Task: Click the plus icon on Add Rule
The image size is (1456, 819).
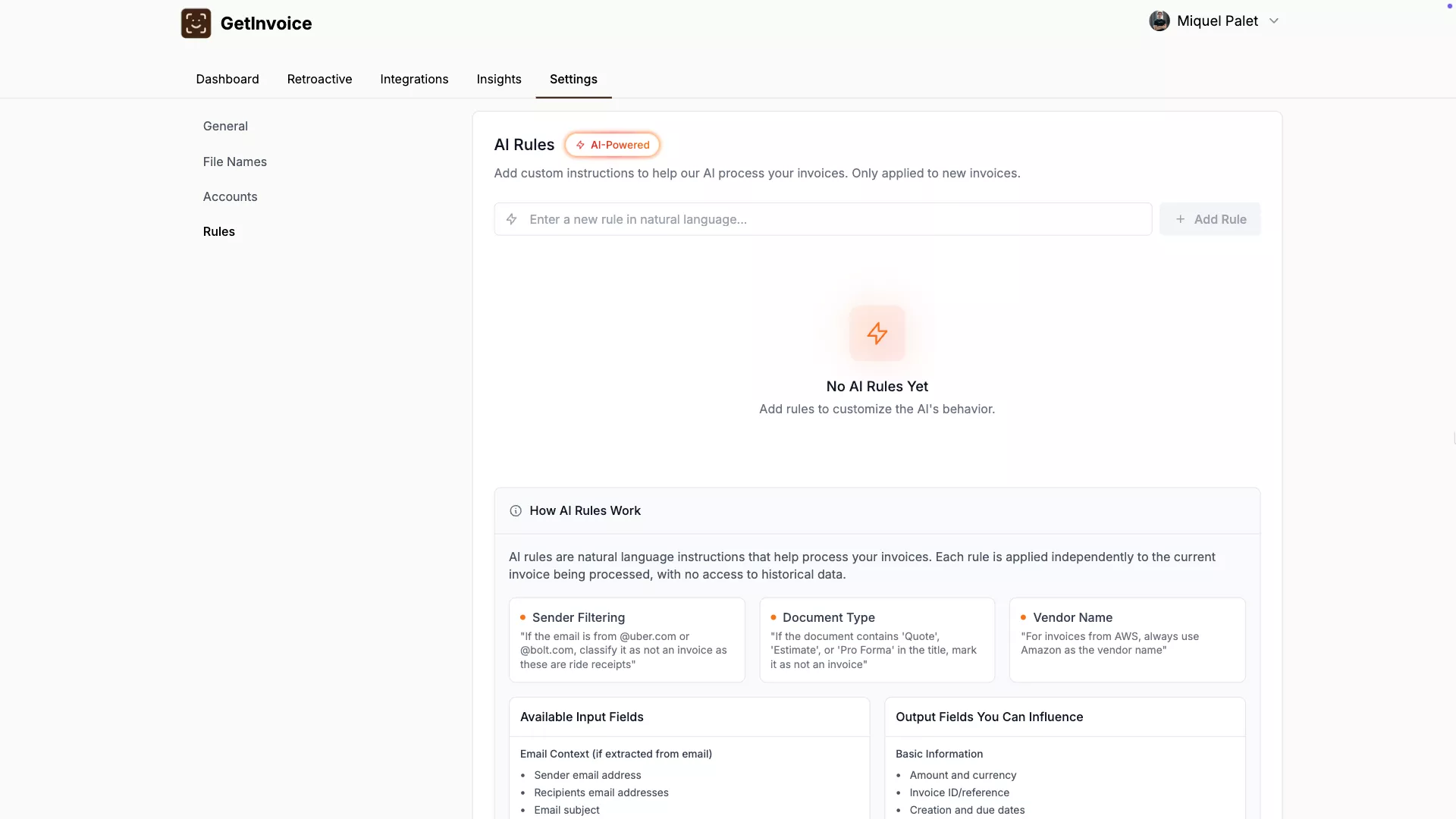Action: pos(1180,219)
